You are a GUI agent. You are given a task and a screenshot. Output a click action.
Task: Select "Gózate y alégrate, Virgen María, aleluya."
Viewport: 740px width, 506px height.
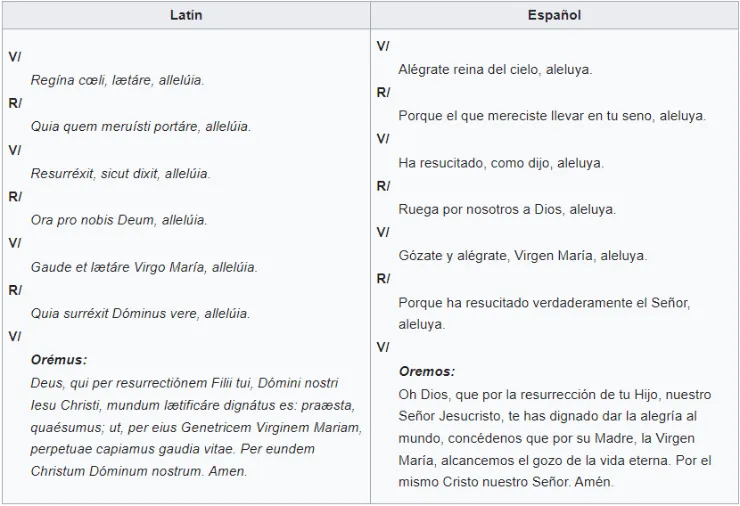point(522,255)
